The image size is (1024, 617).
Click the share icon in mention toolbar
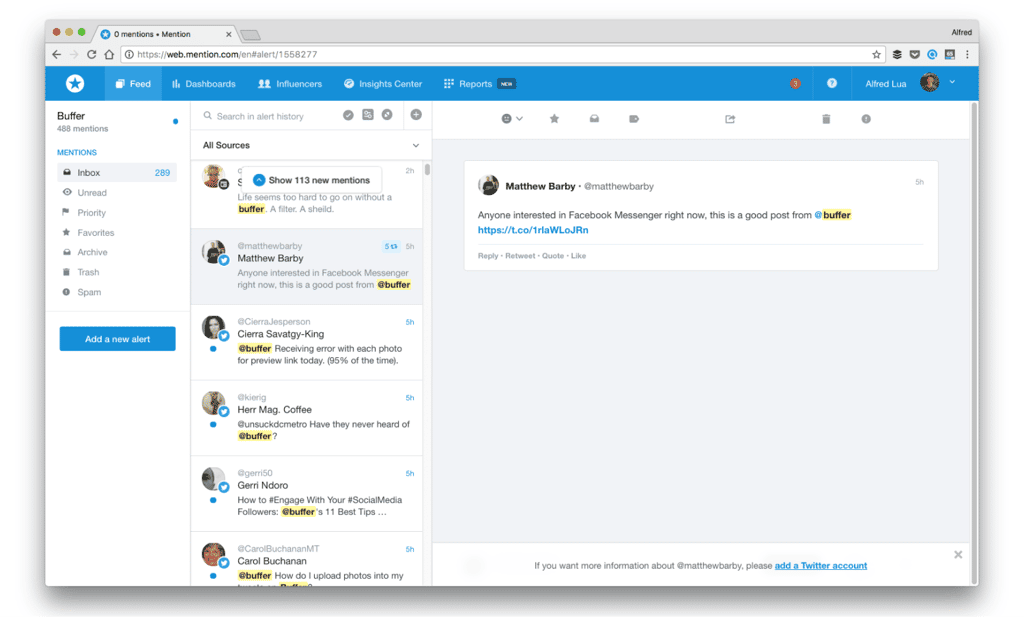click(x=730, y=119)
